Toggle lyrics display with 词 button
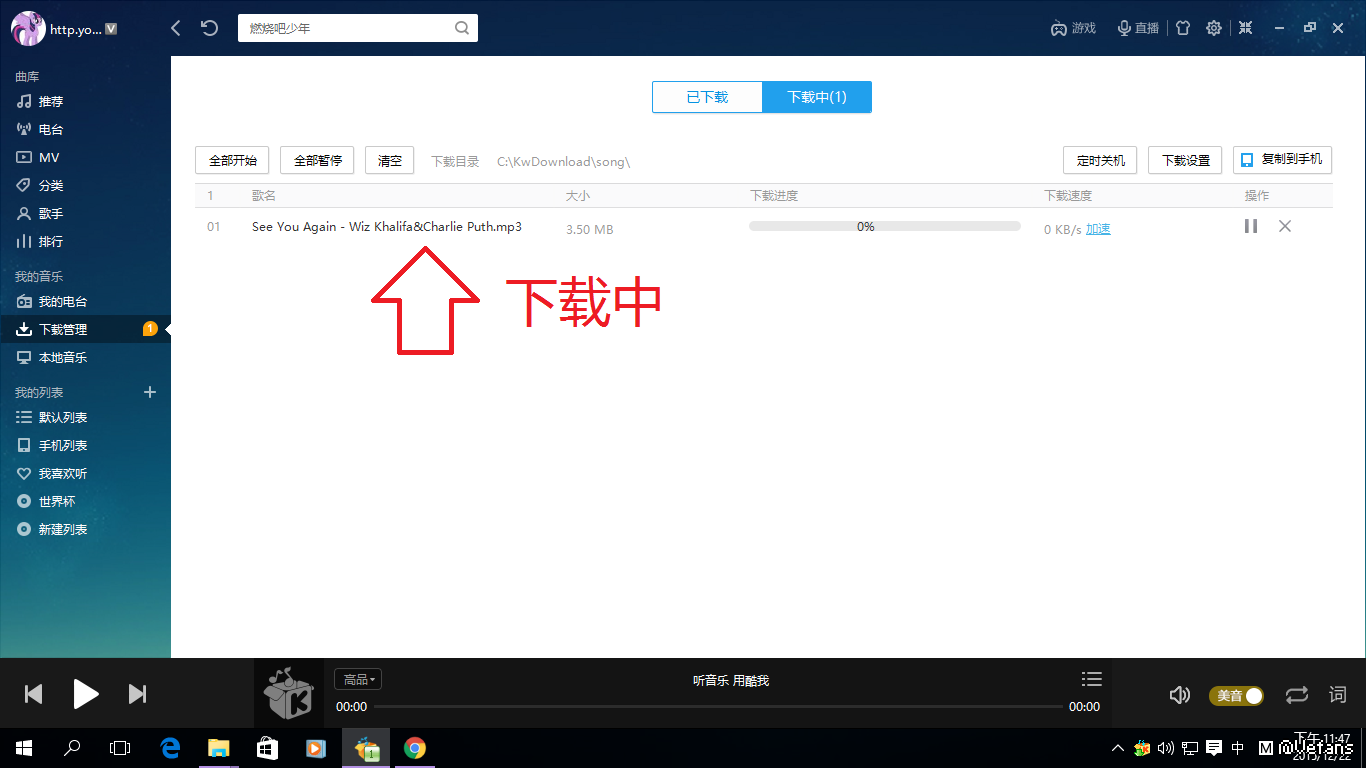 (1337, 694)
